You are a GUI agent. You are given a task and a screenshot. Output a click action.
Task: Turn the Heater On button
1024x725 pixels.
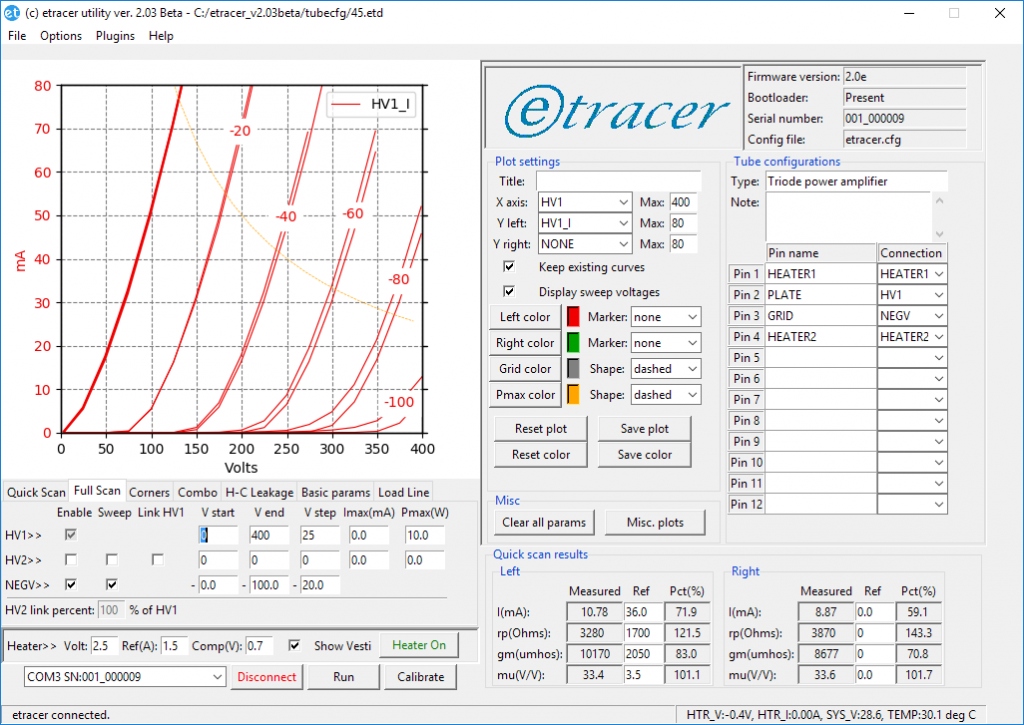point(419,645)
